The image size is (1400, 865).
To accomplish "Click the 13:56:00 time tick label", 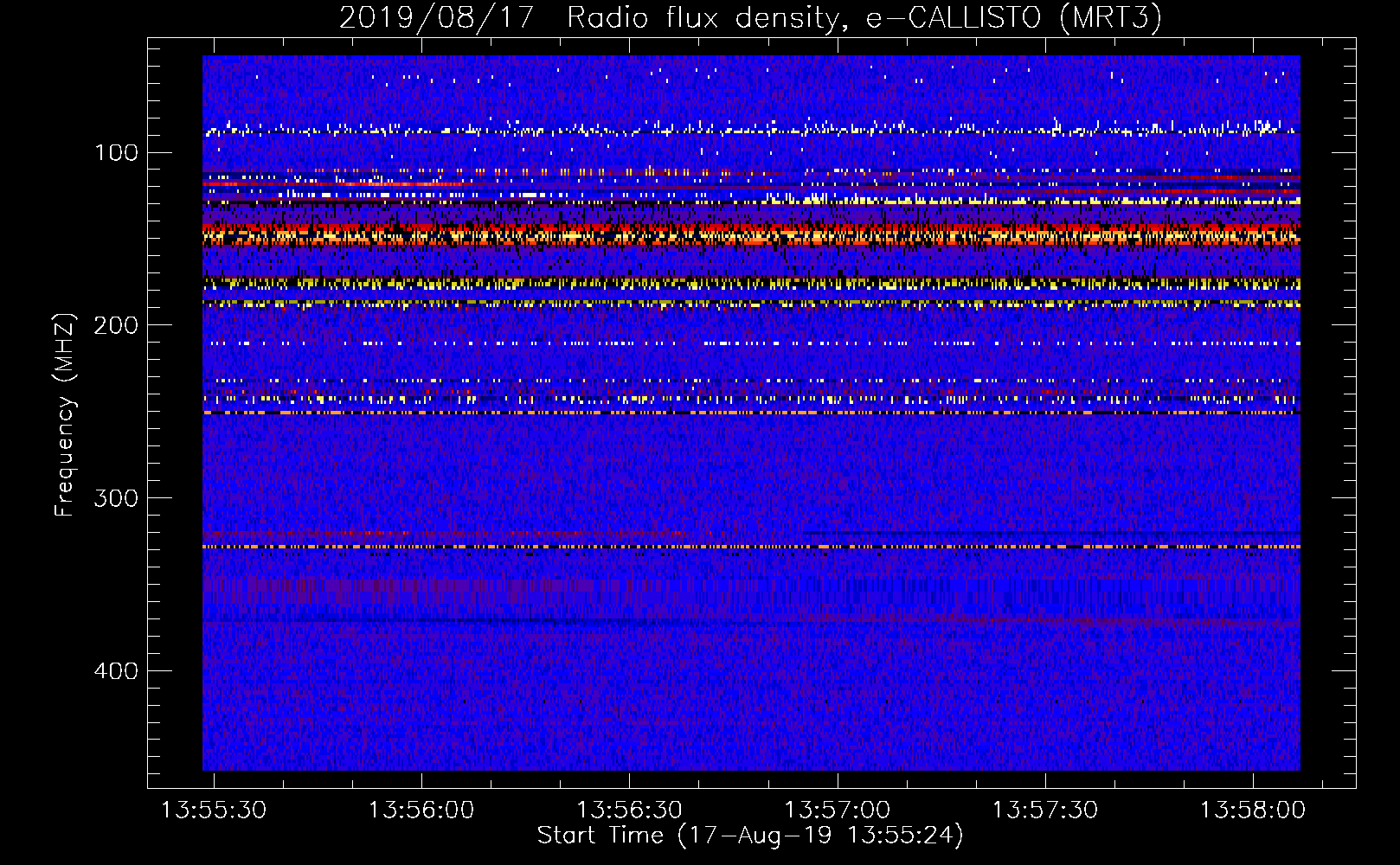I will tap(421, 811).
